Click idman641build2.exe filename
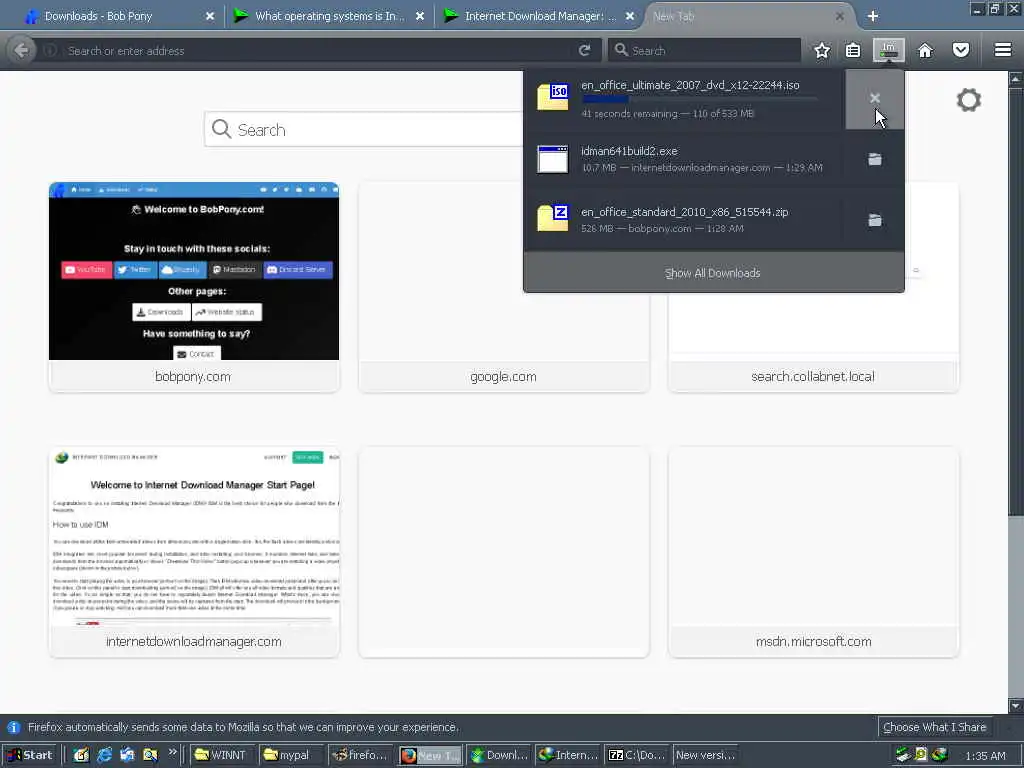1024x768 pixels. 630,151
